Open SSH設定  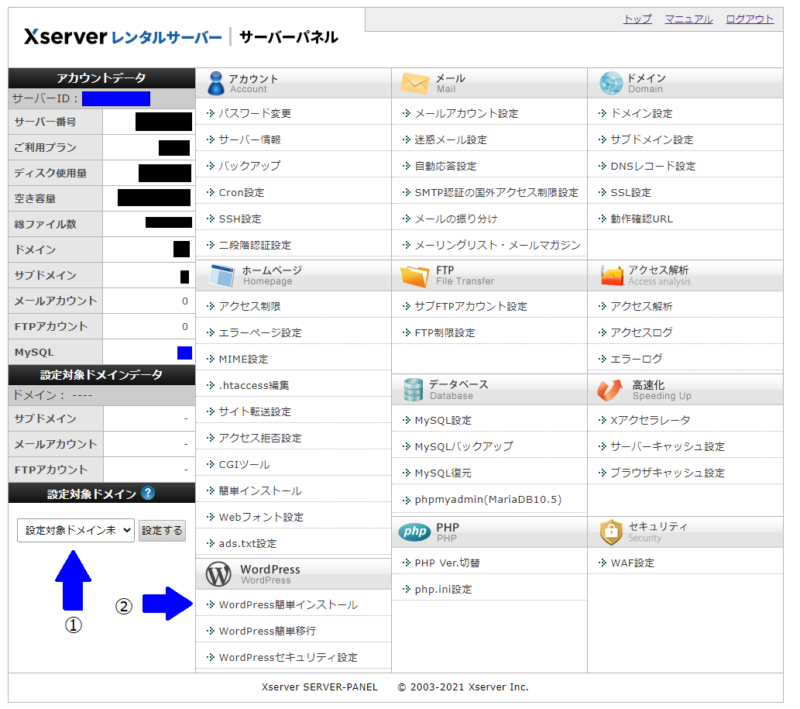(x=240, y=219)
